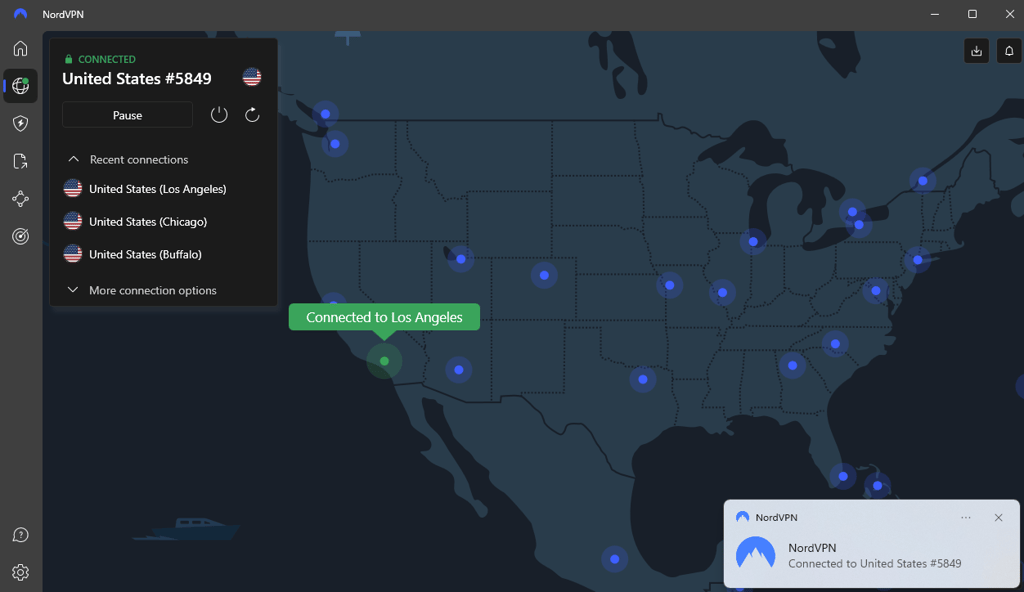Image resolution: width=1024 pixels, height=592 pixels.
Task: Click the CONNECTED status text
Action: click(107, 59)
